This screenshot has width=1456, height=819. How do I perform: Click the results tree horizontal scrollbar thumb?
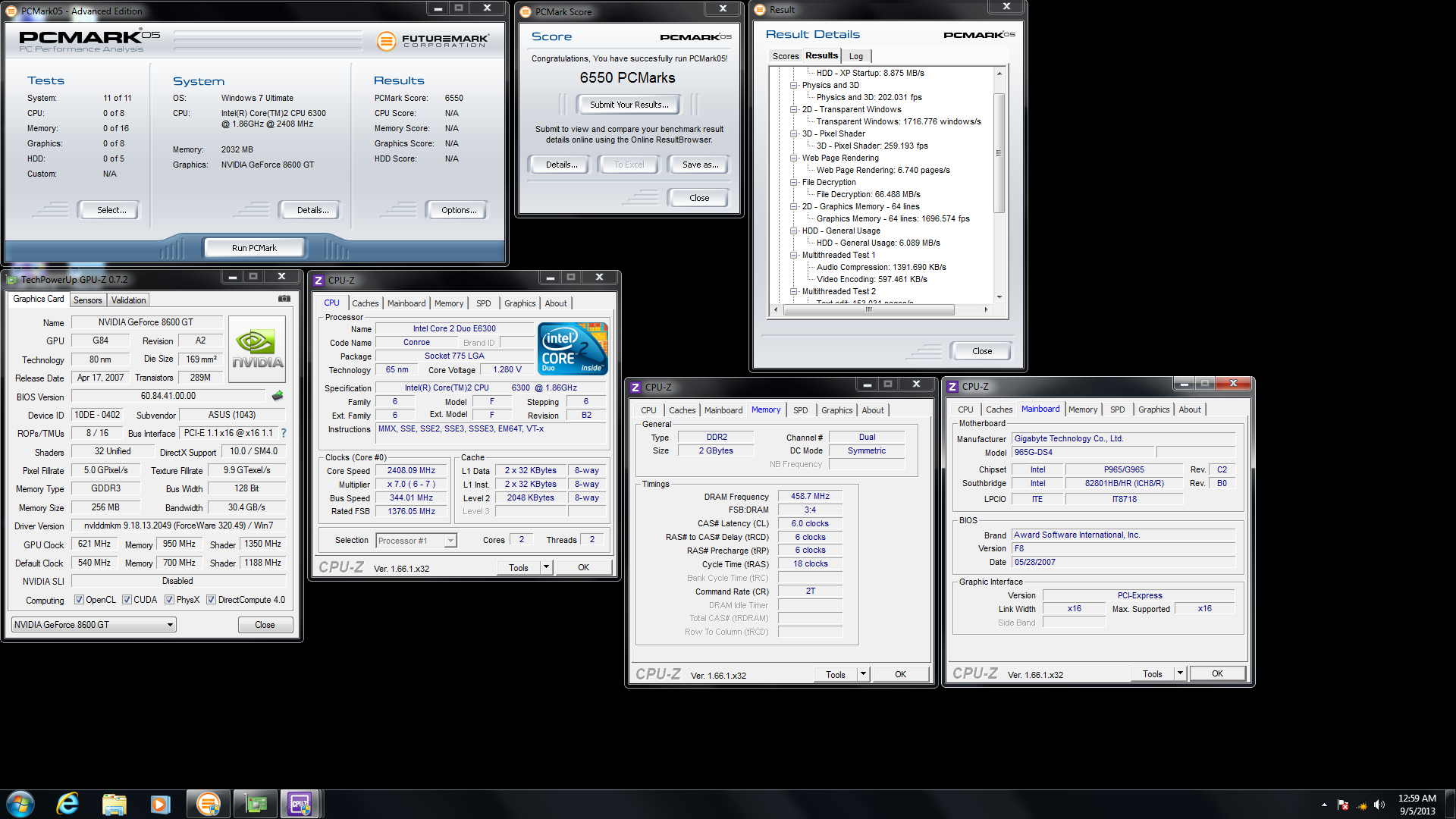868,309
